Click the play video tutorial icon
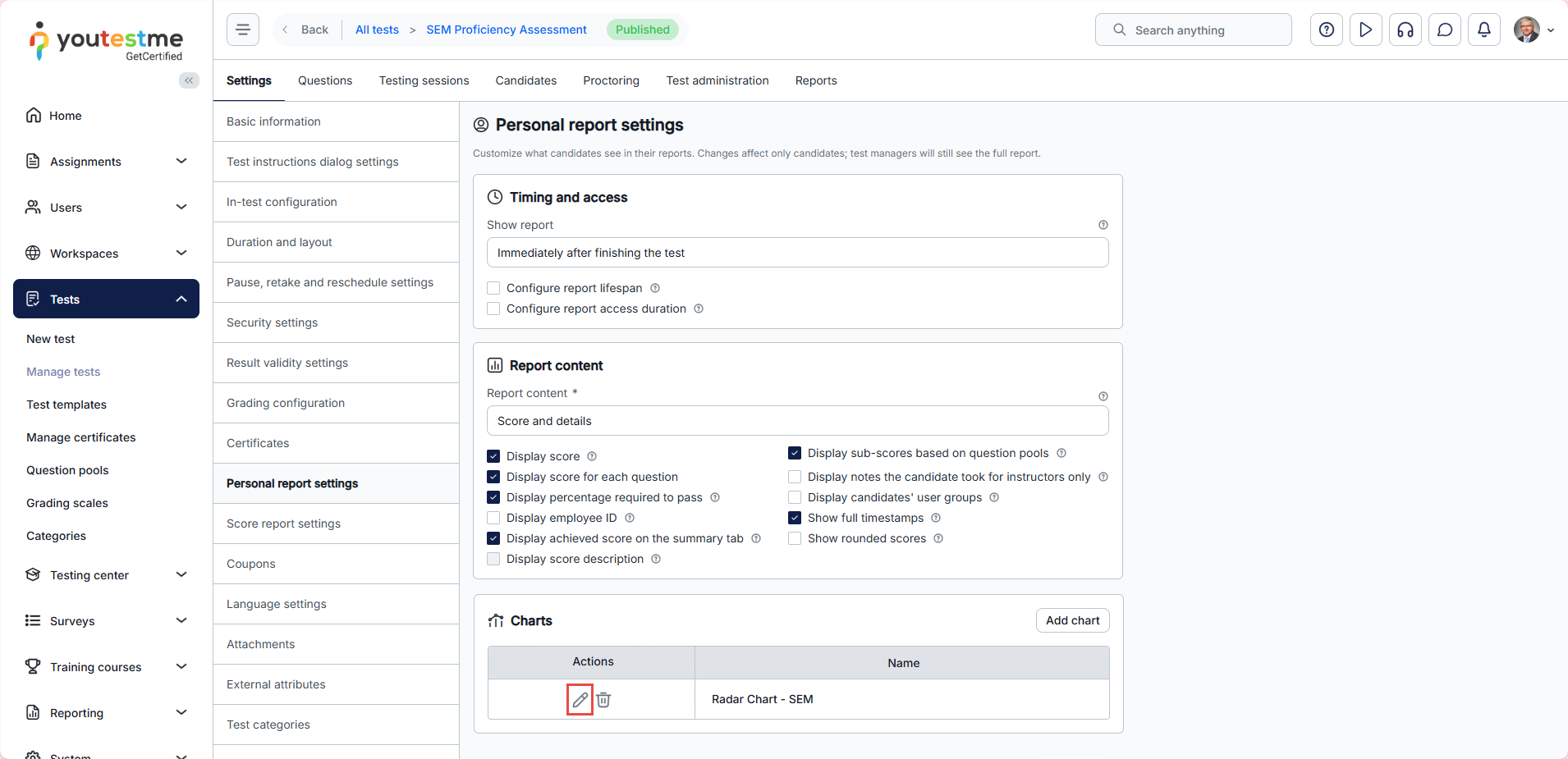Viewport: 1568px width, 759px height. point(1365,30)
